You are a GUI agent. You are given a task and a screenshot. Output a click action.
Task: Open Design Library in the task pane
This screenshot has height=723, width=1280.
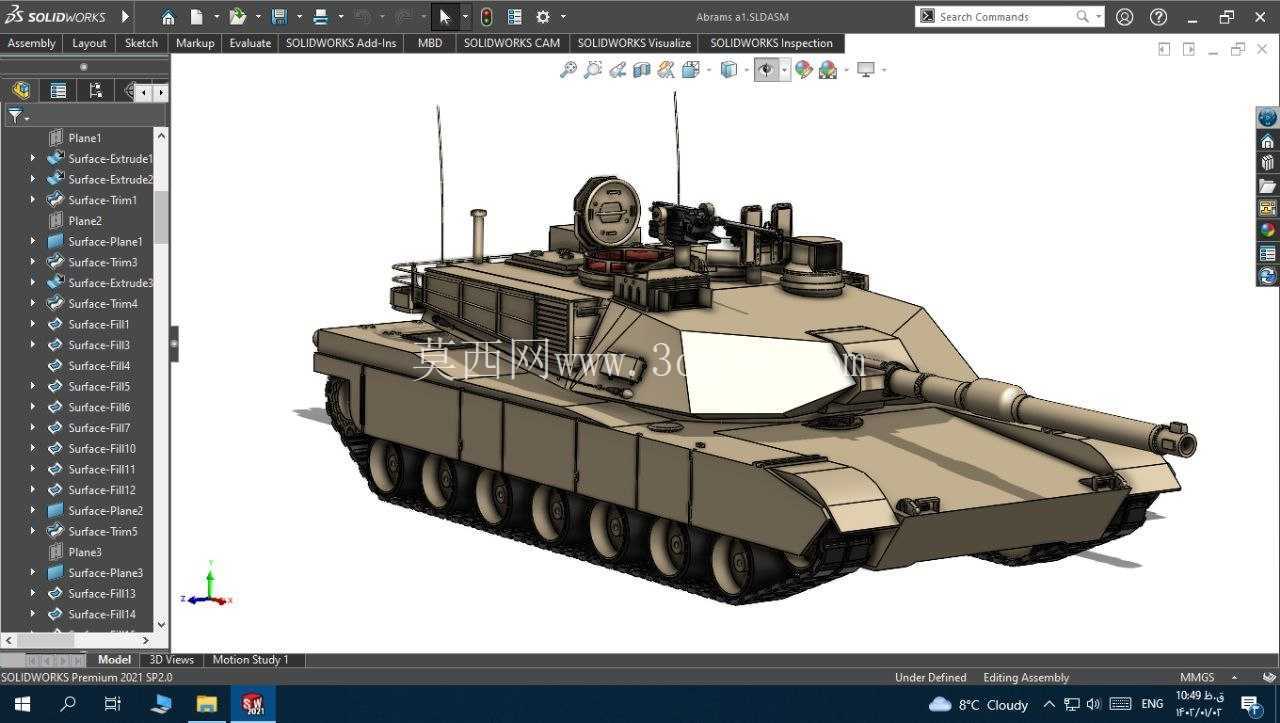tap(1267, 163)
